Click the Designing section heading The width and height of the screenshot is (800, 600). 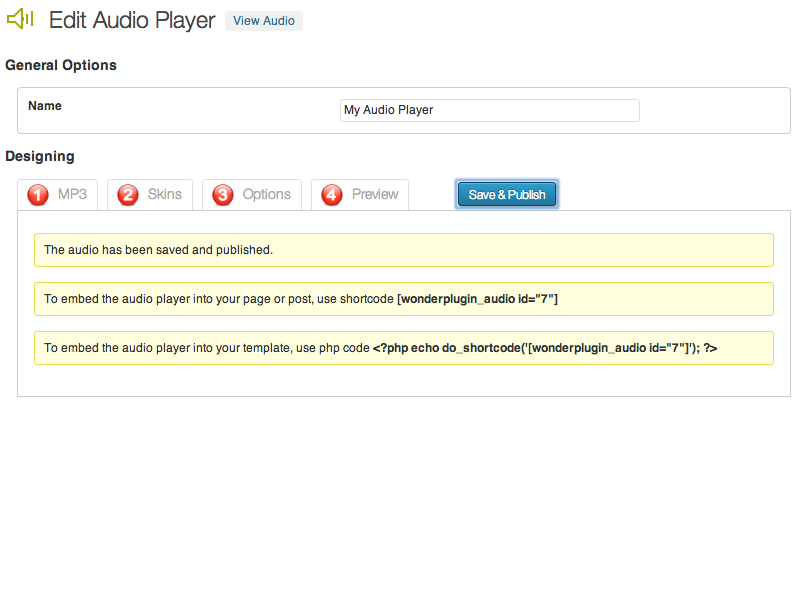40,156
